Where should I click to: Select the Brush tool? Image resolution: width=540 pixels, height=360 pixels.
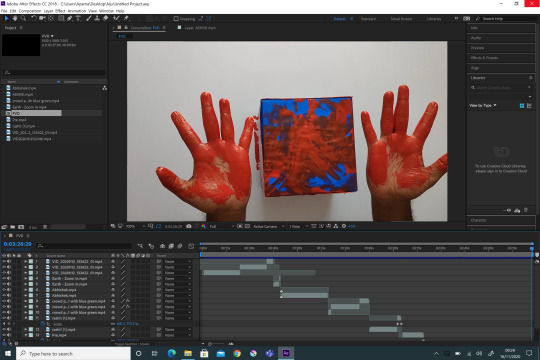tap(89, 18)
